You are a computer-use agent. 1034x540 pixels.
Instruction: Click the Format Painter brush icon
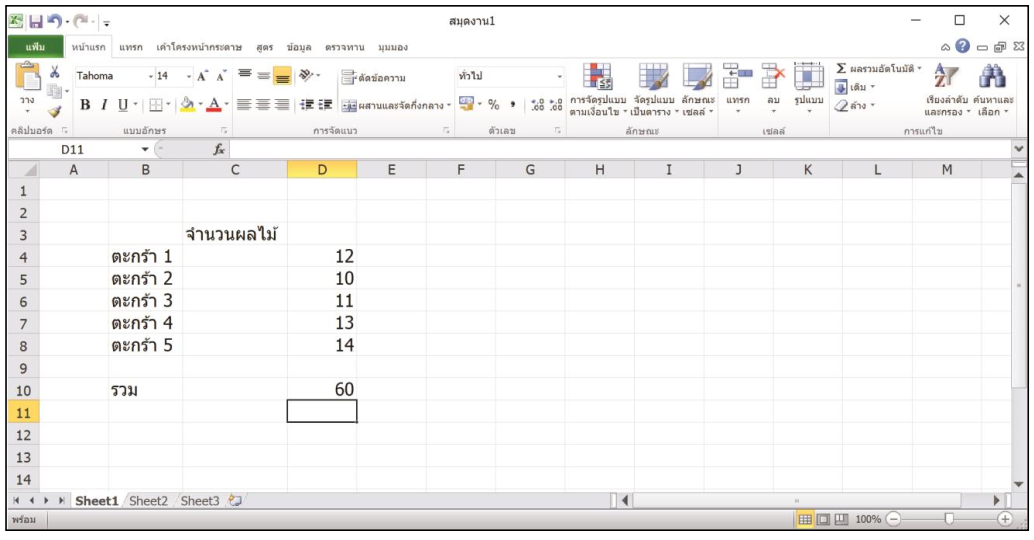55,112
